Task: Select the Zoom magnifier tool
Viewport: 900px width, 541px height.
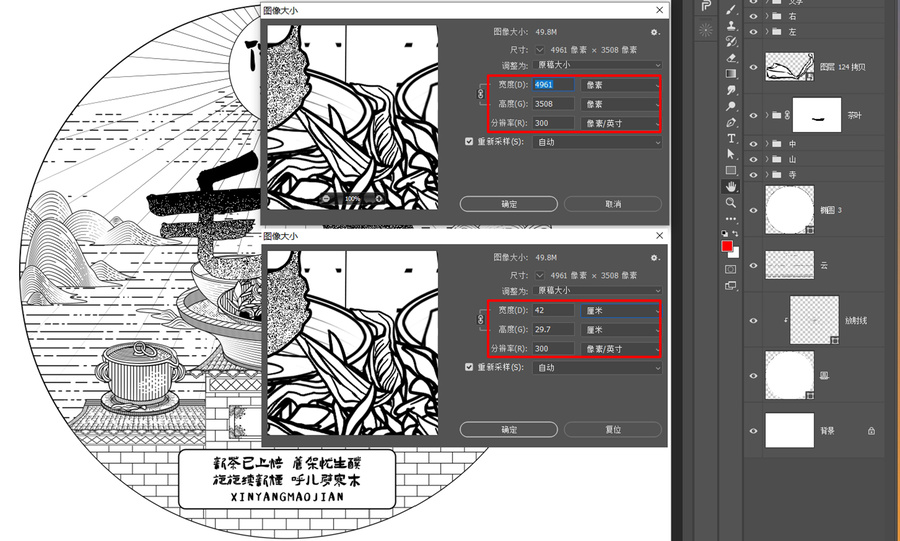Action: (731, 203)
